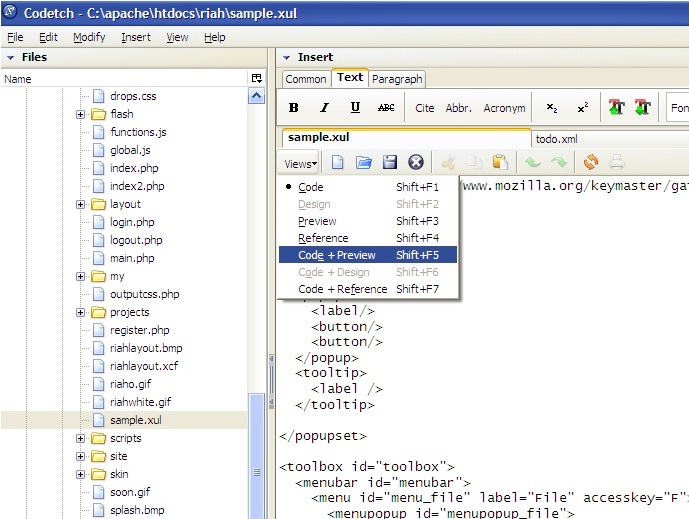Click the column picker icon beside Name
689x519 pixels.
tap(257, 79)
